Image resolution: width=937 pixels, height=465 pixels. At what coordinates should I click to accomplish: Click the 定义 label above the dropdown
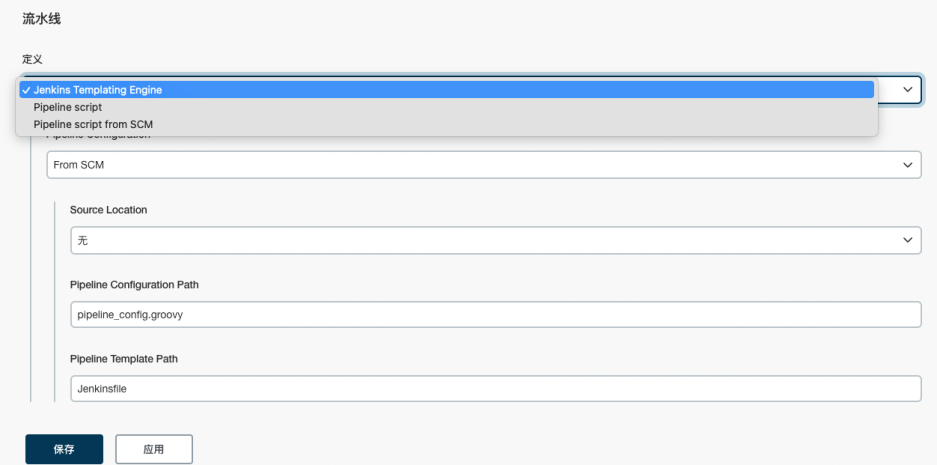click(32, 59)
